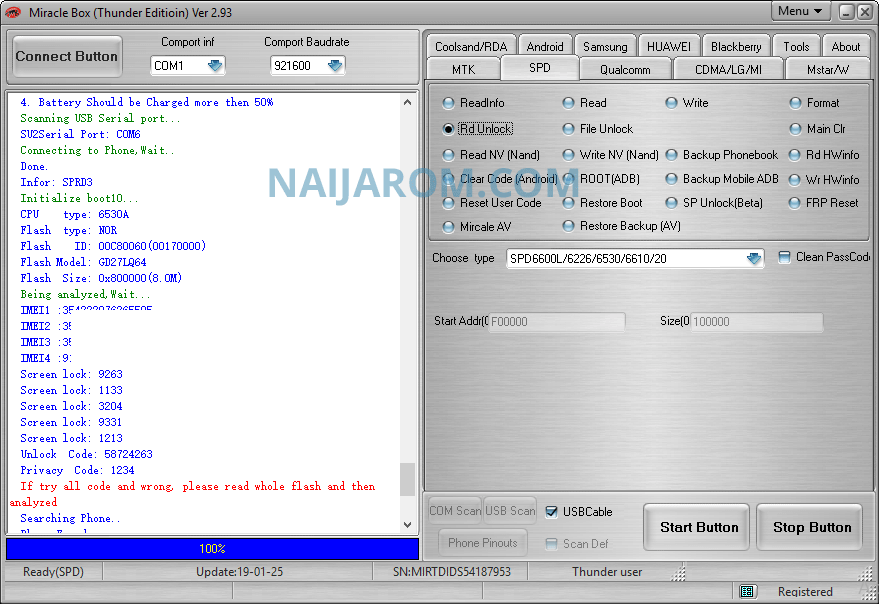
Task: Click the Connect Button
Action: click(67, 57)
